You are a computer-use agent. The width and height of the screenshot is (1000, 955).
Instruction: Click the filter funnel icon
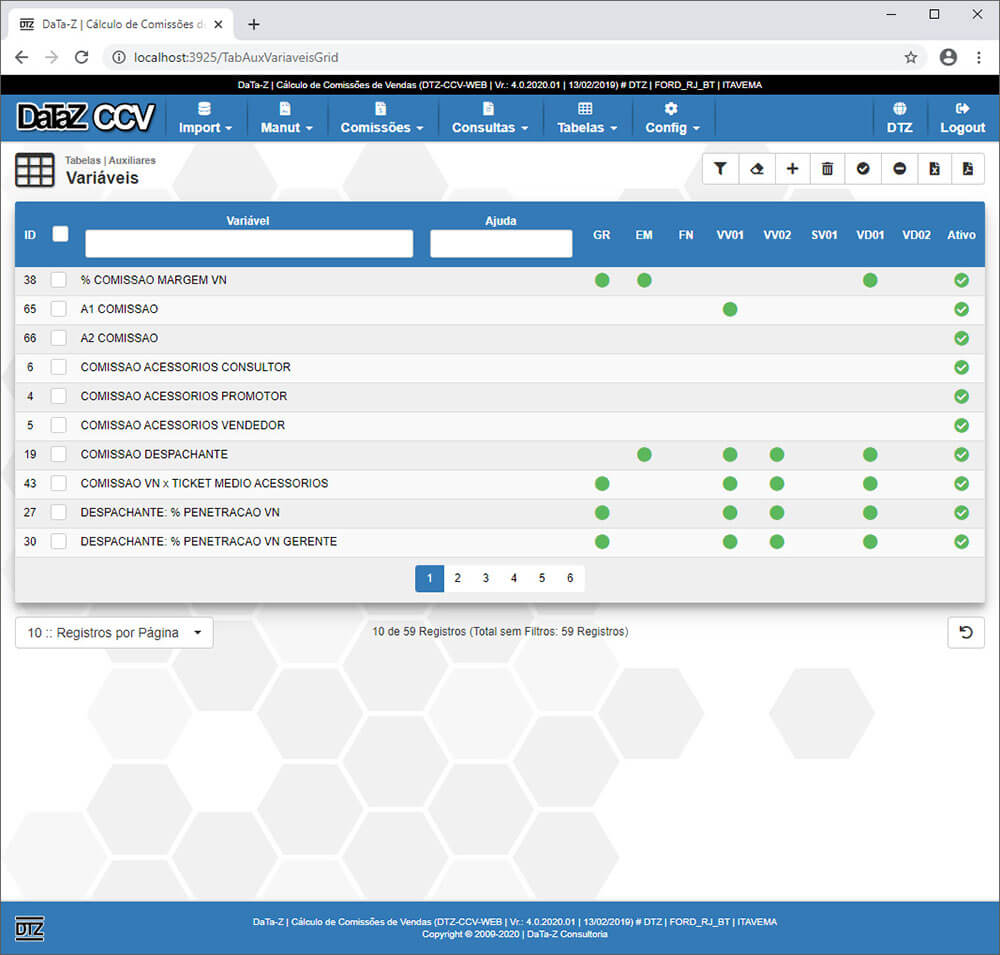pos(720,169)
